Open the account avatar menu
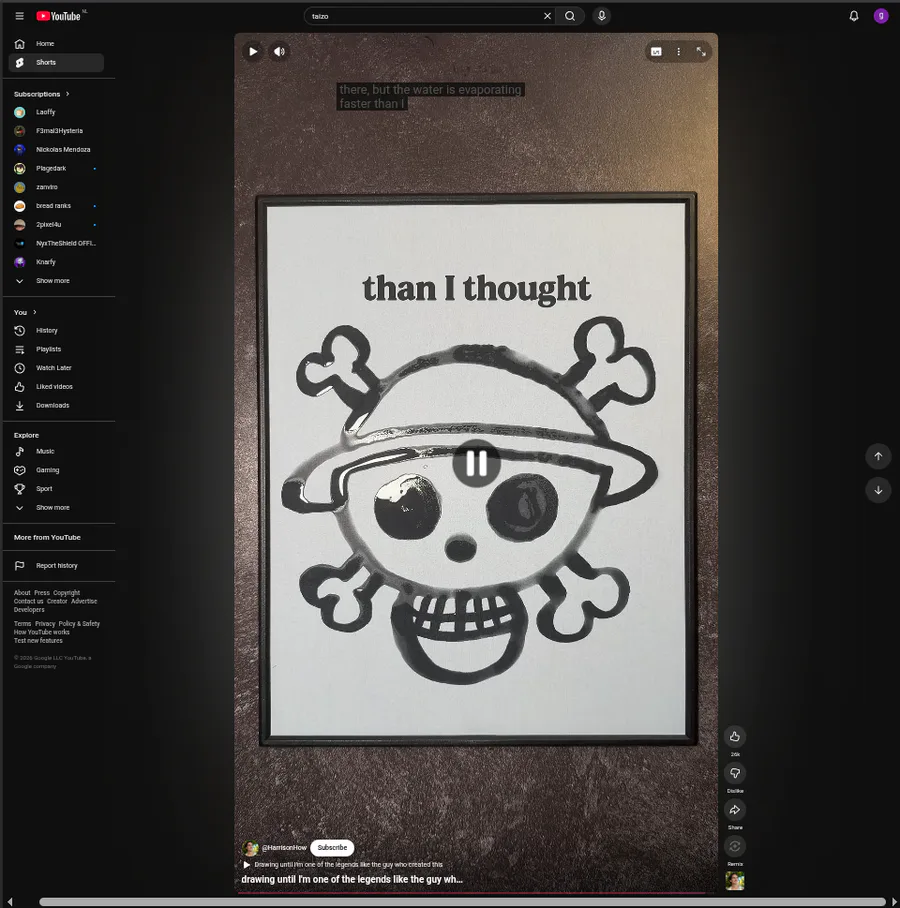This screenshot has height=908, width=900. (x=881, y=16)
